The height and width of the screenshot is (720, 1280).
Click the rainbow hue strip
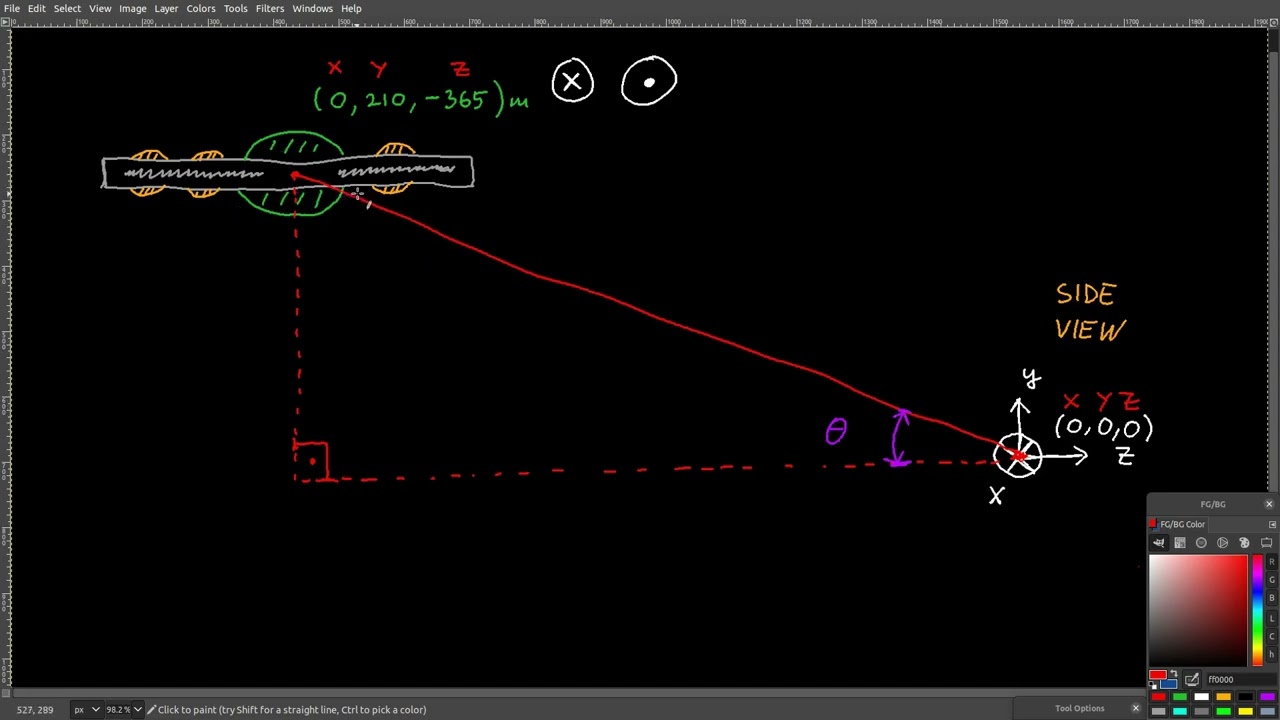[1258, 610]
